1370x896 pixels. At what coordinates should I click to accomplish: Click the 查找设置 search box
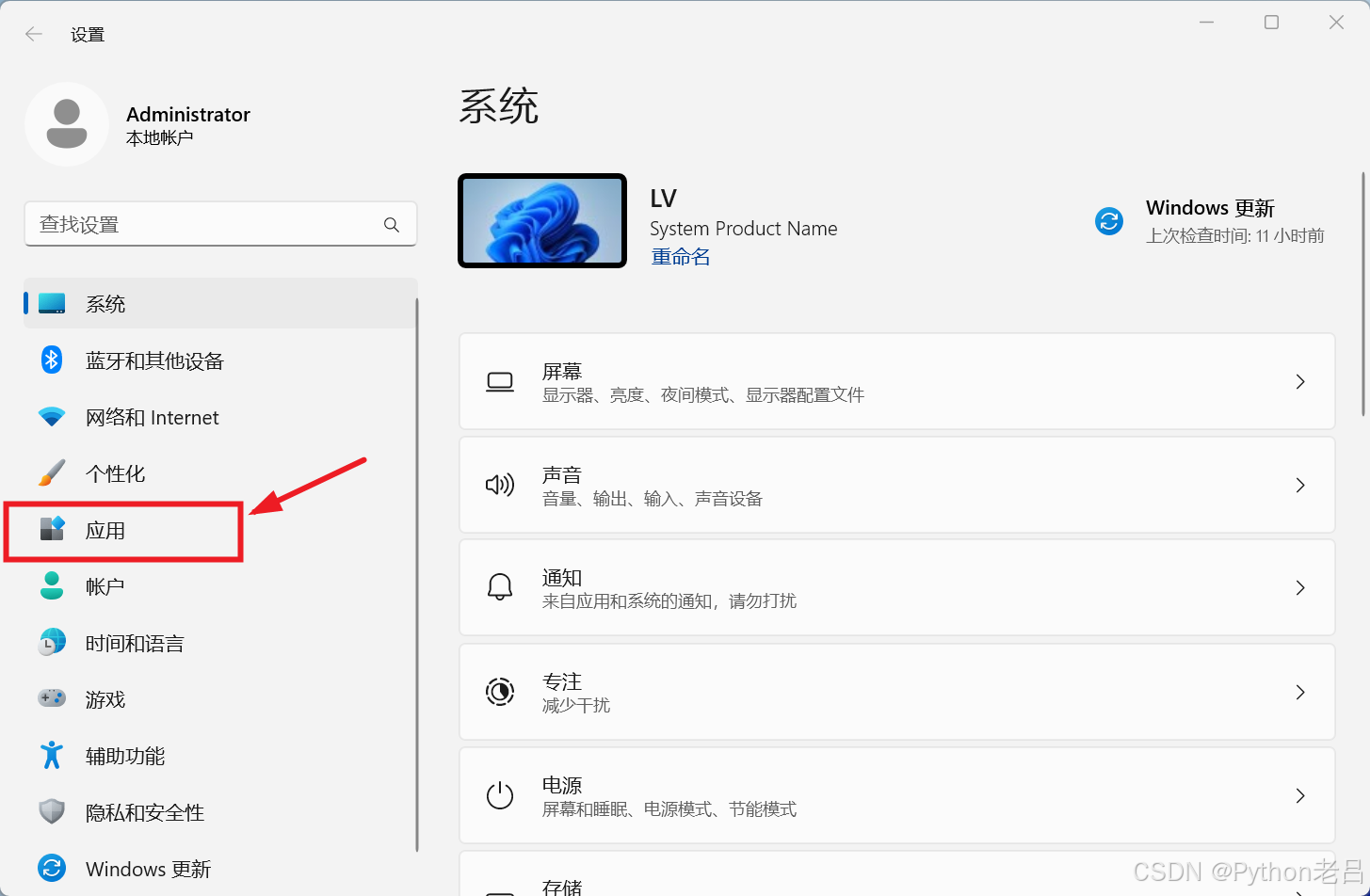[x=220, y=224]
